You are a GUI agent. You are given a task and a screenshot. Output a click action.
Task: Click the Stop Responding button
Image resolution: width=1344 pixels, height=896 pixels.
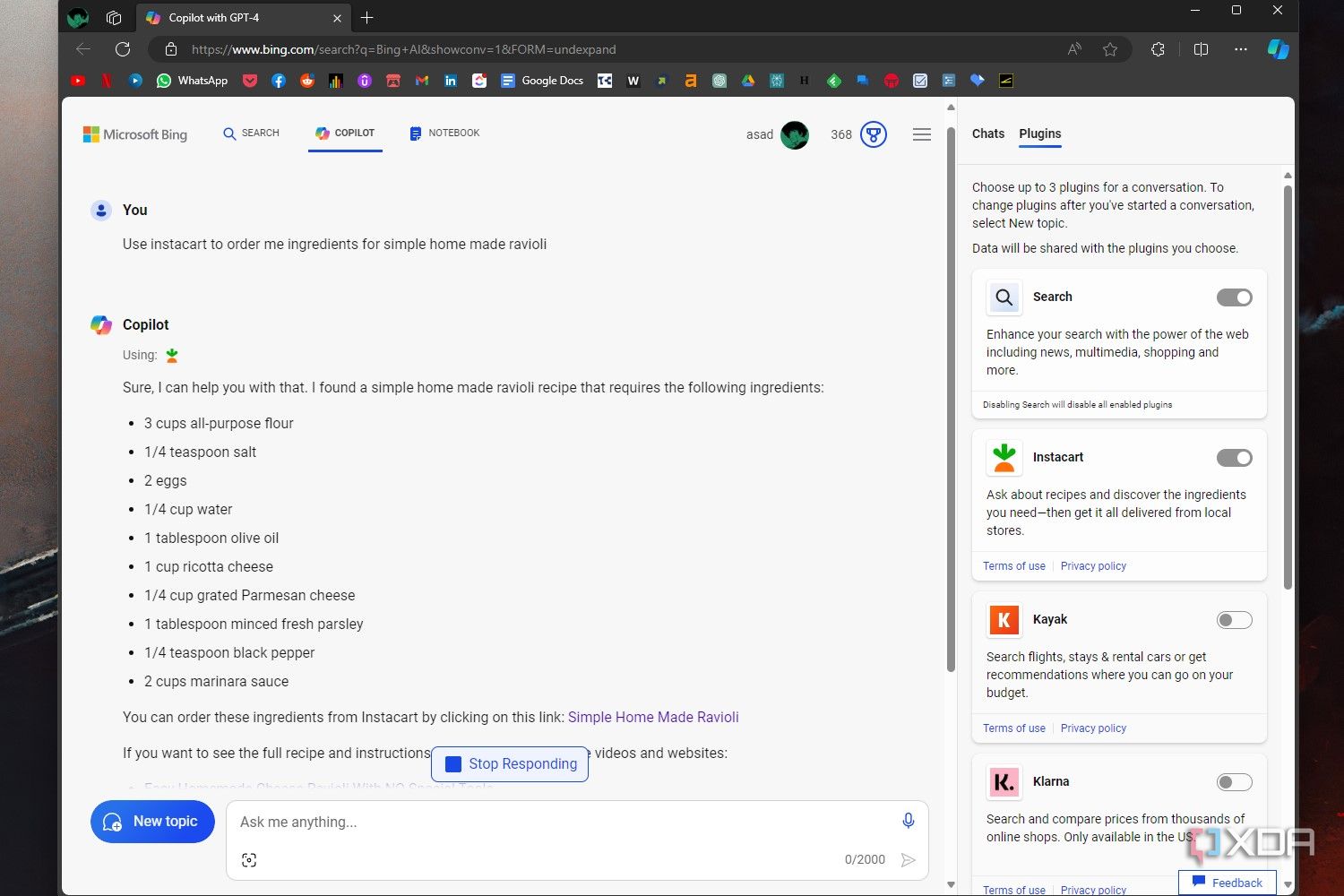coord(510,764)
